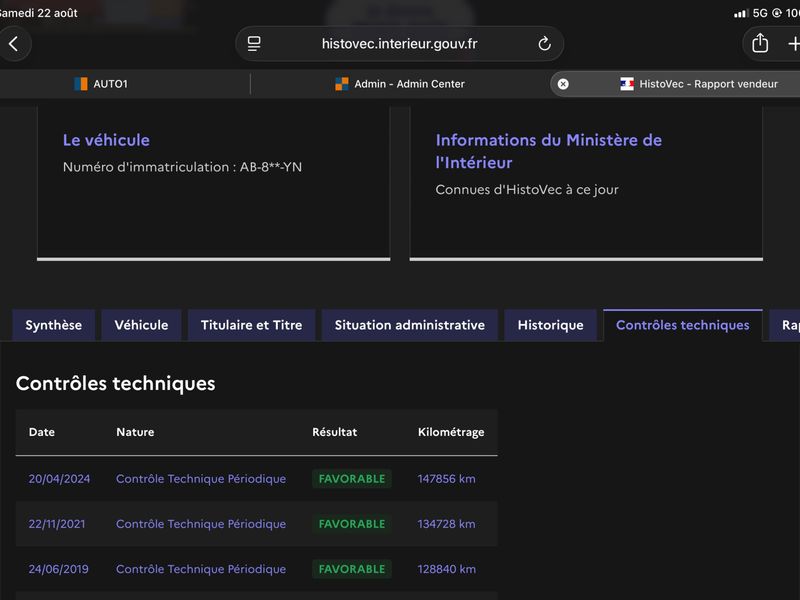Open the Titulaire et Titre tab
800x600 pixels.
[252, 325]
